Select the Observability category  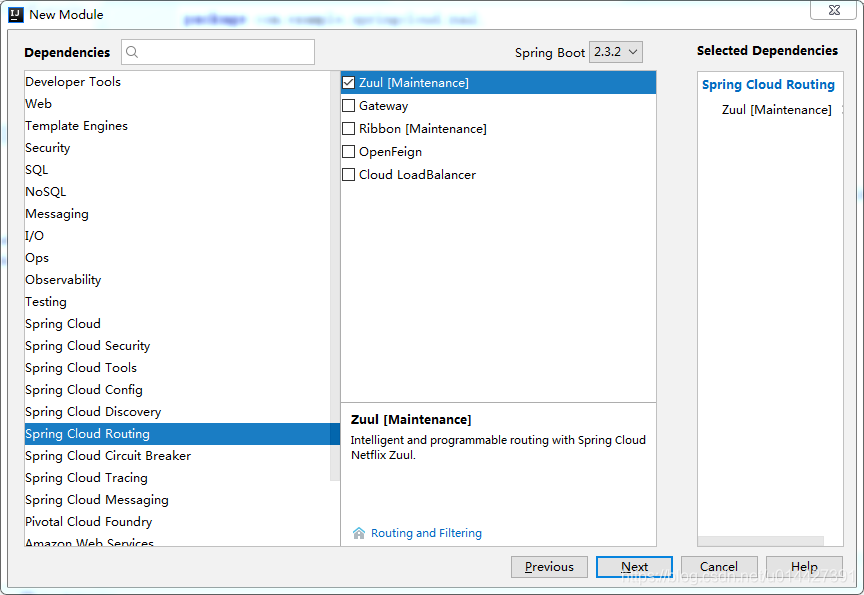pos(177,280)
